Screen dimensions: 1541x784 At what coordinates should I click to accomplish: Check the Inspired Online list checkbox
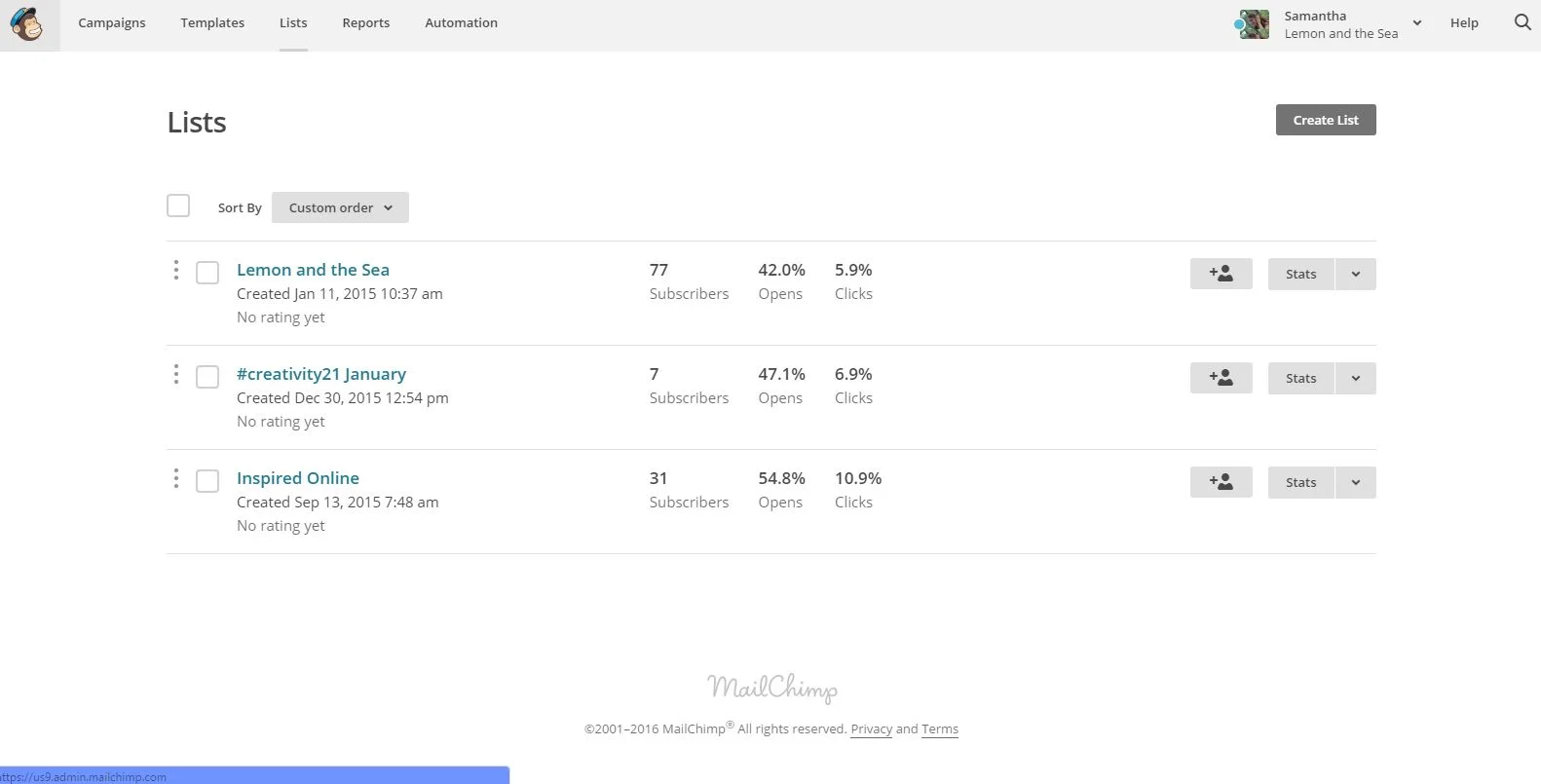click(x=207, y=481)
